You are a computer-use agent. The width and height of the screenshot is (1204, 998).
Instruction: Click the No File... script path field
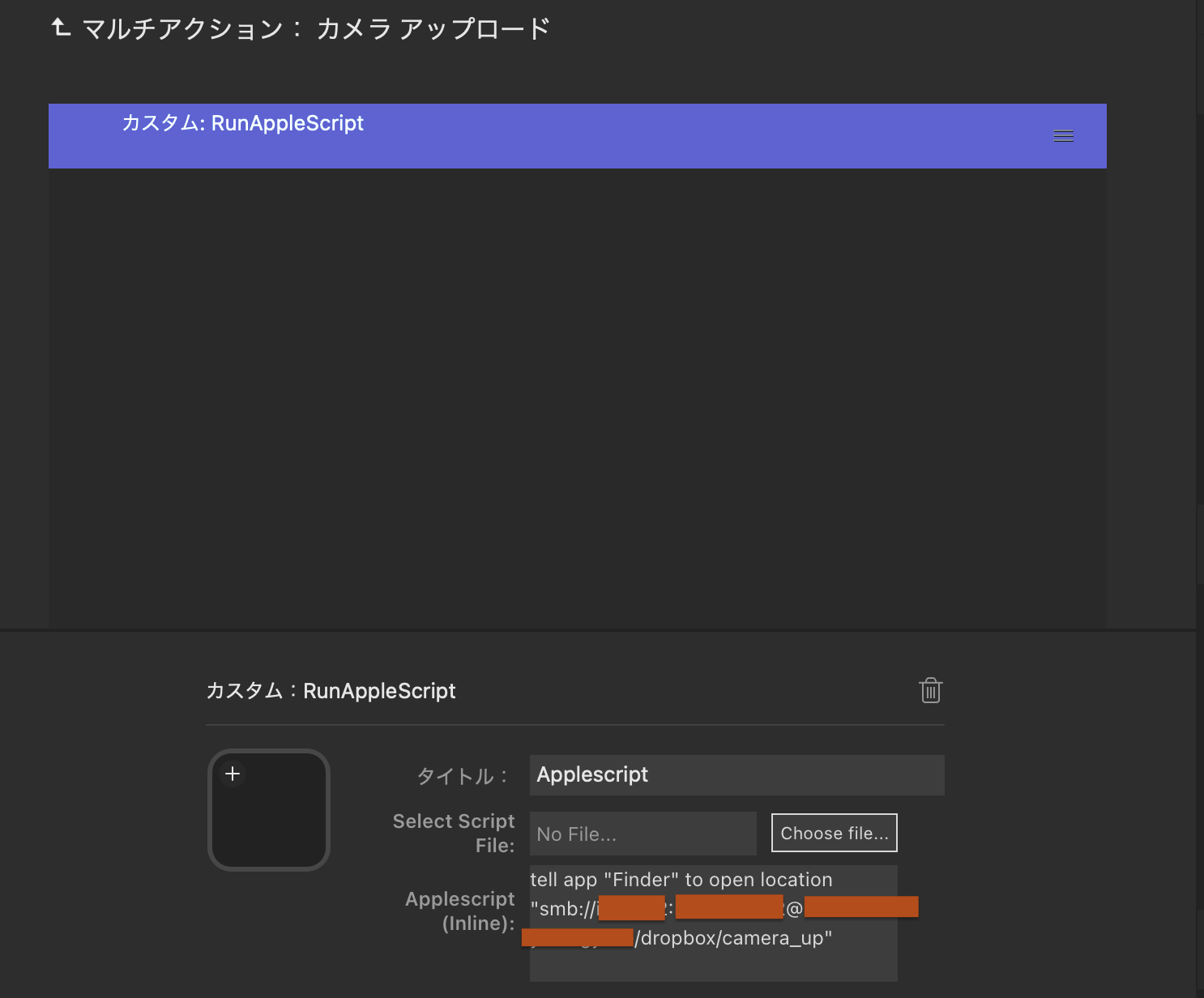[643, 834]
